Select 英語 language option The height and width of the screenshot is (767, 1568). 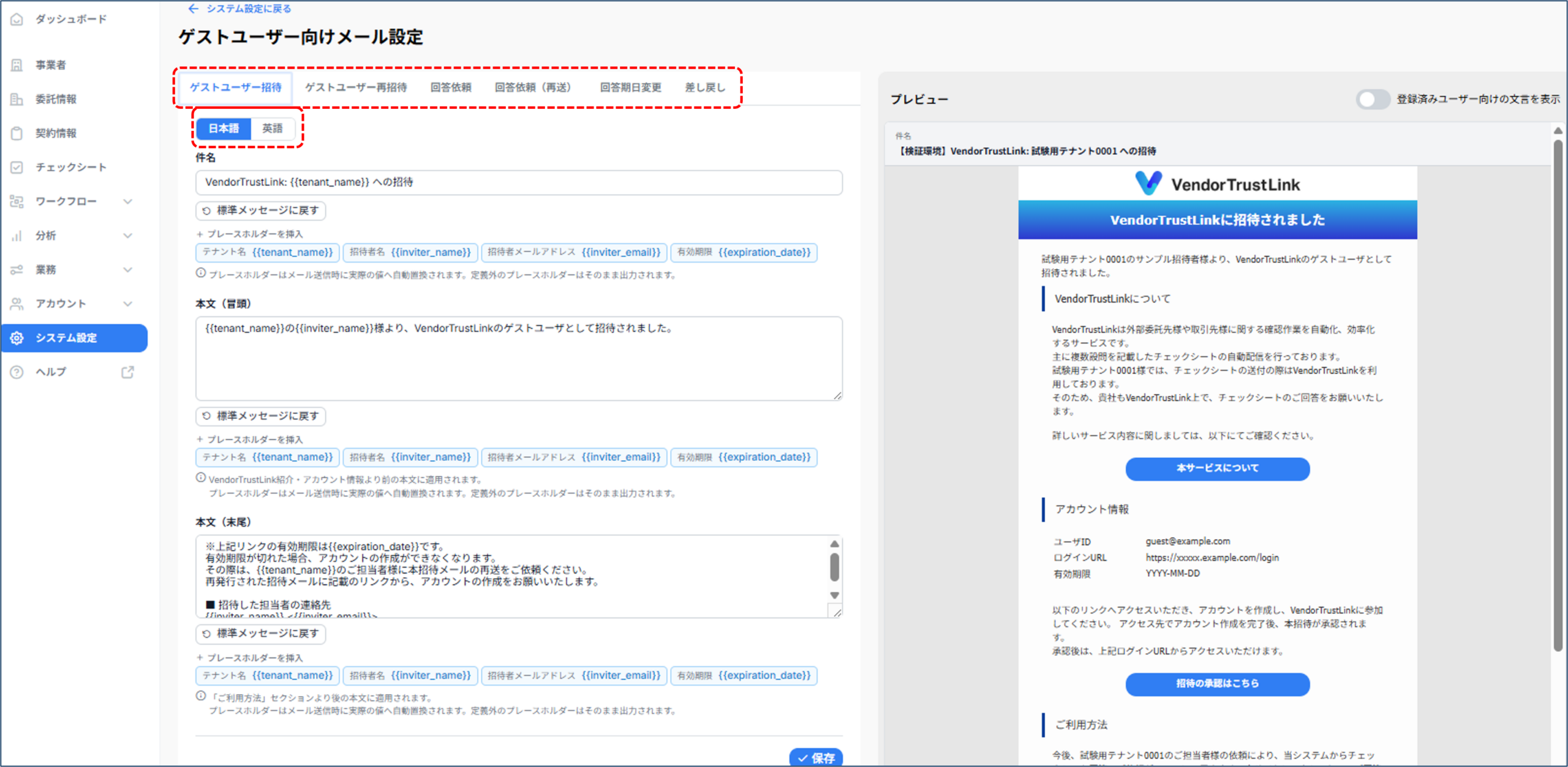click(273, 129)
